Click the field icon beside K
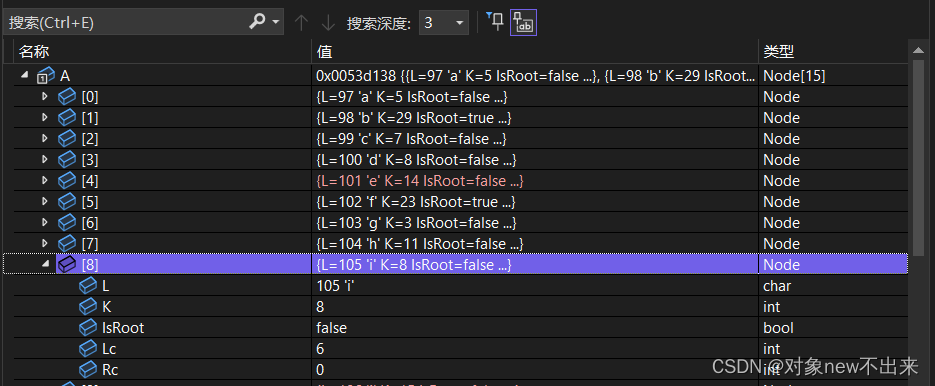Screen dimensions: 935x386 click(88, 307)
